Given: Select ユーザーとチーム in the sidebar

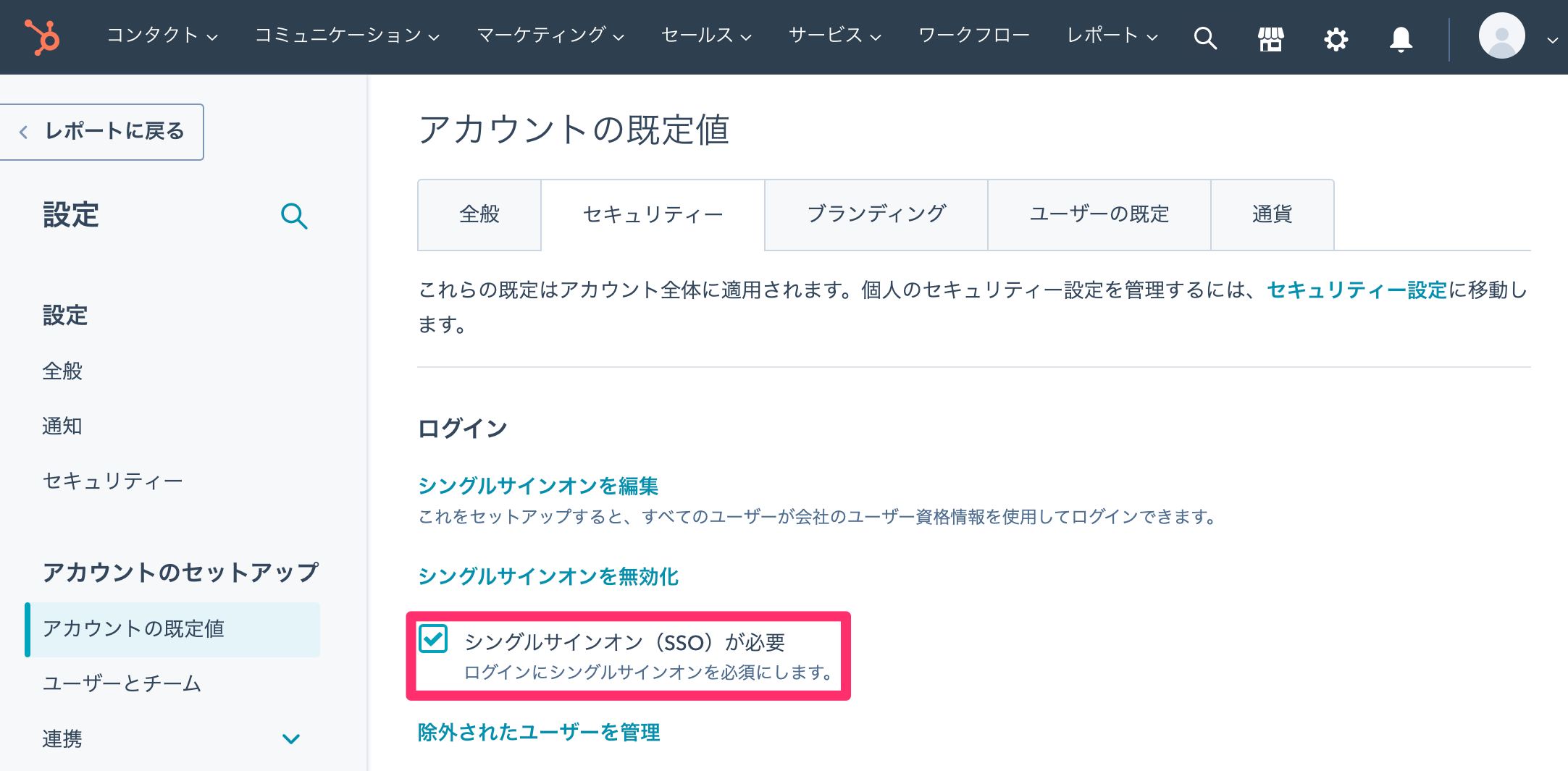Looking at the screenshot, I should (x=122, y=683).
